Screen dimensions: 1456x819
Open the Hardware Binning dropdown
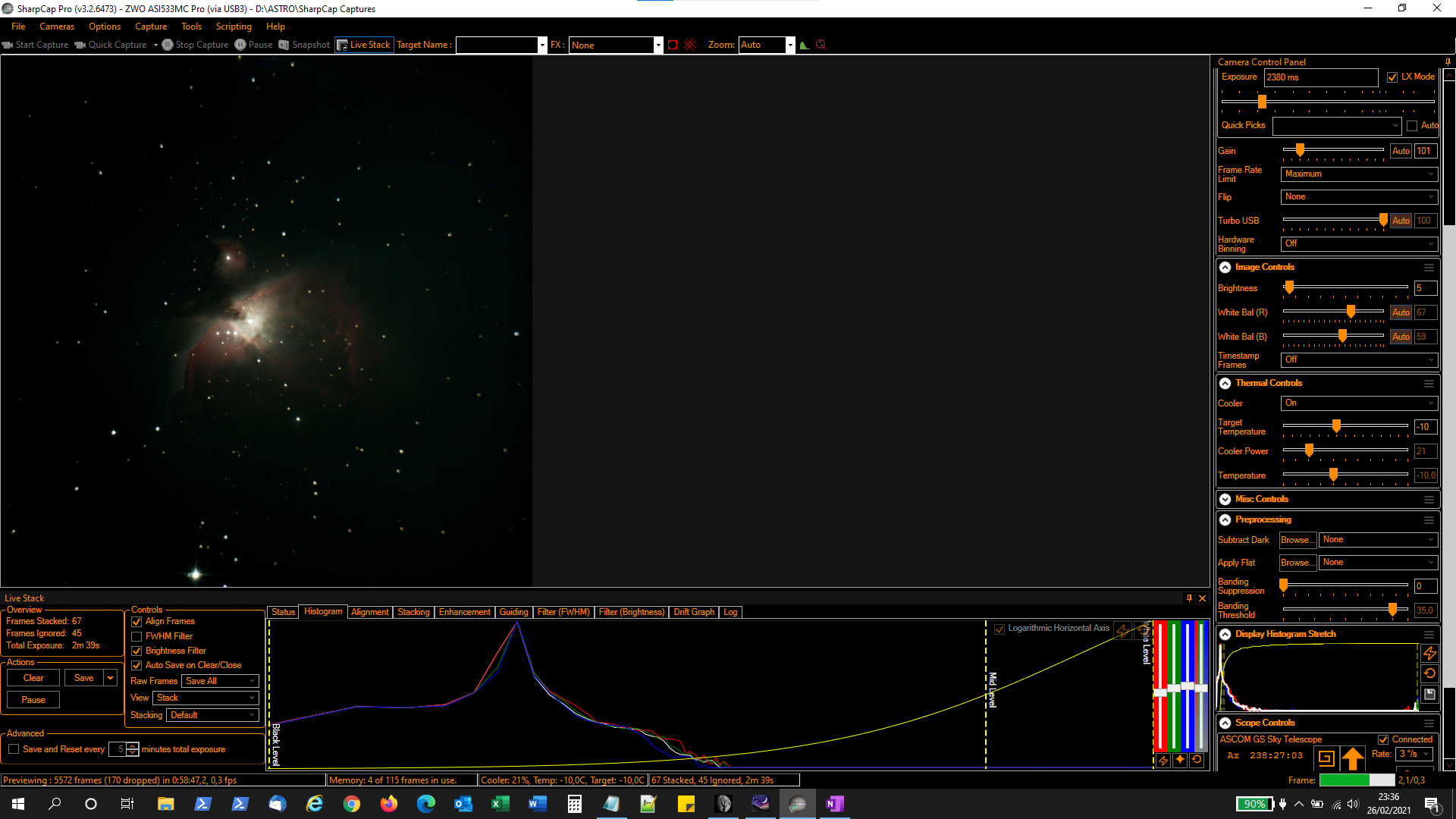point(1359,243)
